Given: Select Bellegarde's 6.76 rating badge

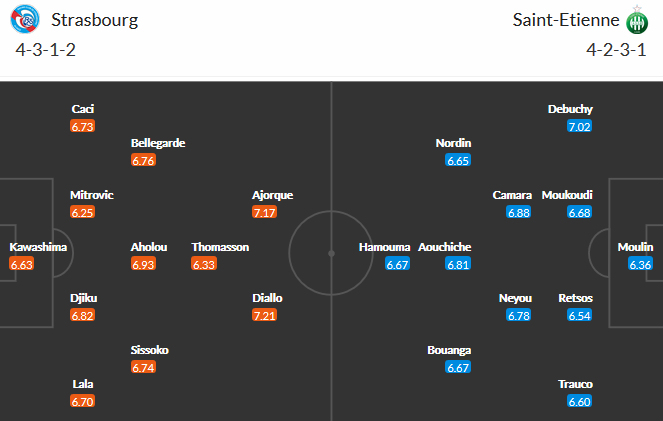Looking at the screenshot, I should pos(143,160).
